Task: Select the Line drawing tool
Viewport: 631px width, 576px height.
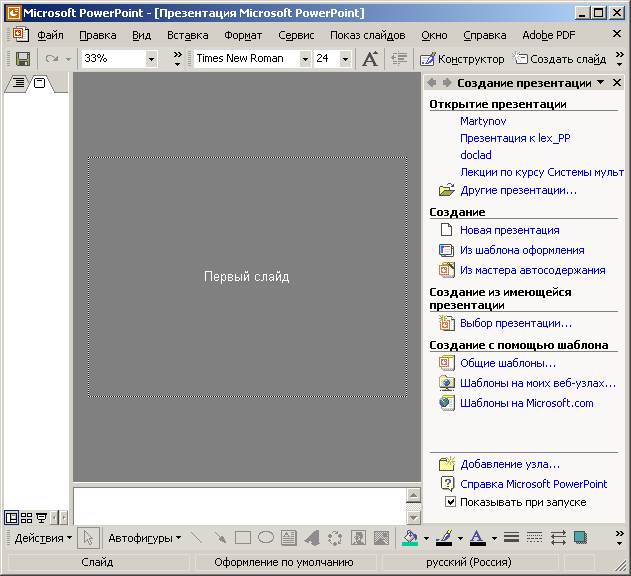Action: tap(196, 538)
